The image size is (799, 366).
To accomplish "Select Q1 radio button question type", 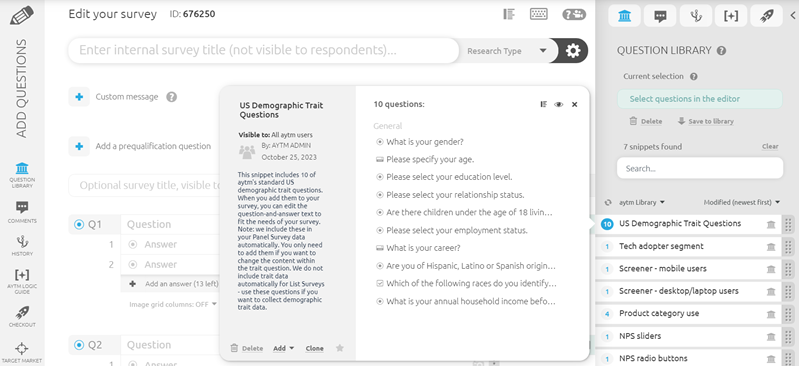I will 79,224.
